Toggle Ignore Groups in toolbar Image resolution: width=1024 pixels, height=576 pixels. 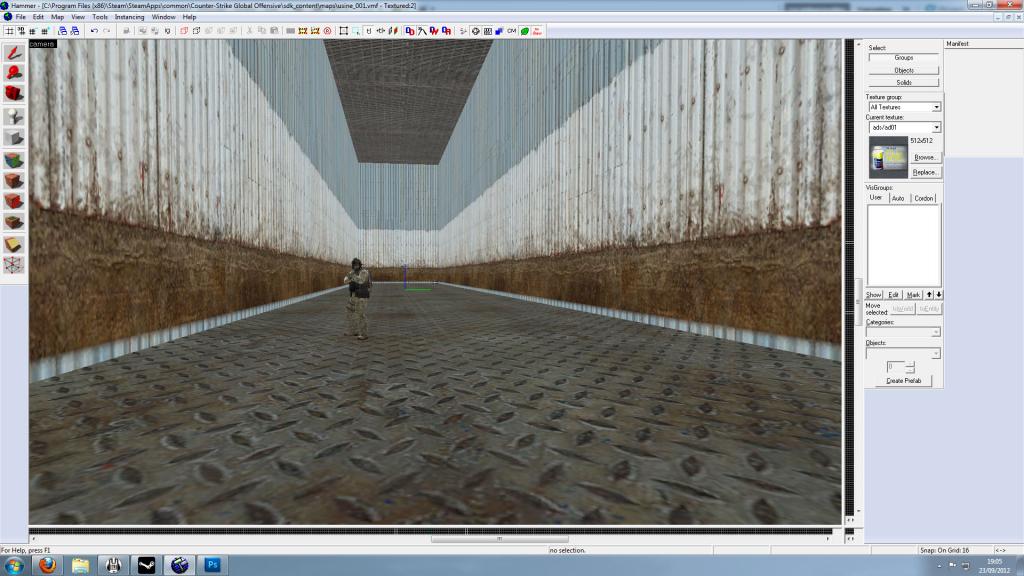tap(168, 31)
